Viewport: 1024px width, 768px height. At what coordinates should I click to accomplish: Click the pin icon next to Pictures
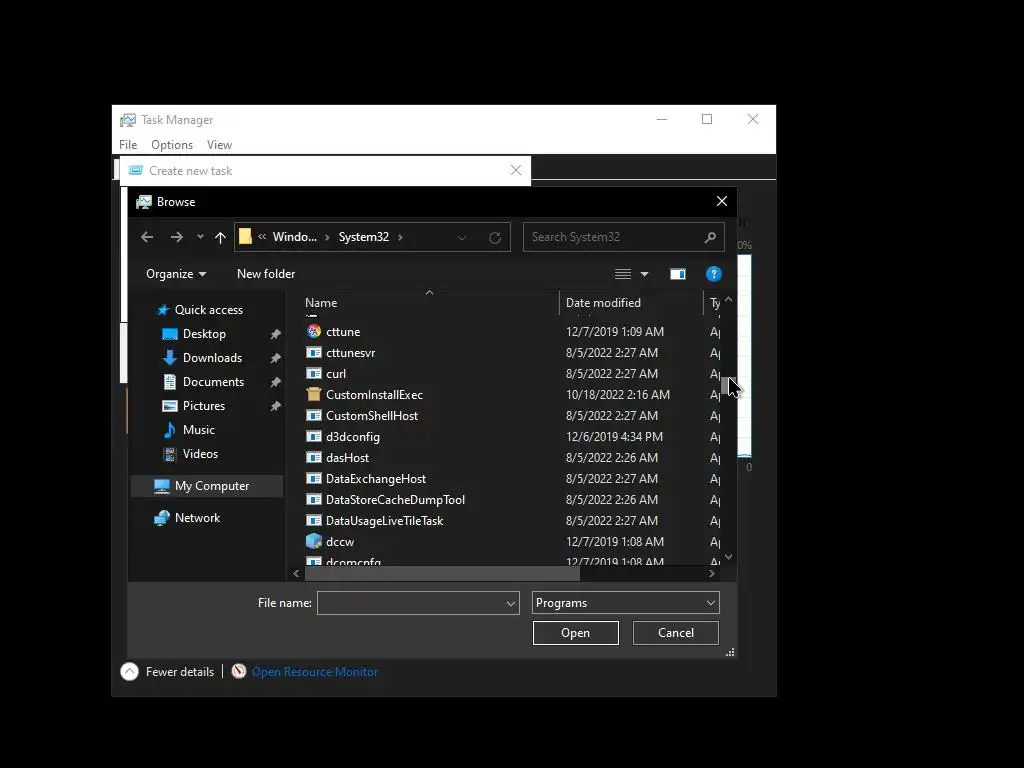coord(276,406)
